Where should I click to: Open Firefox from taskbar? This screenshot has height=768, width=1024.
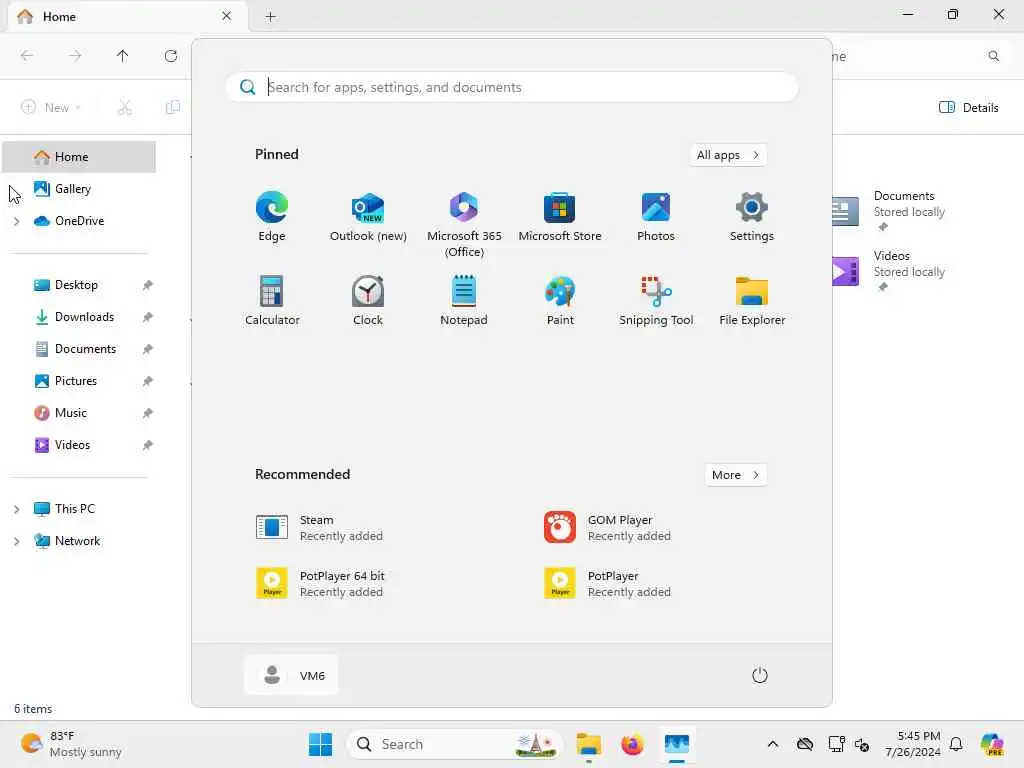pyautogui.click(x=632, y=744)
